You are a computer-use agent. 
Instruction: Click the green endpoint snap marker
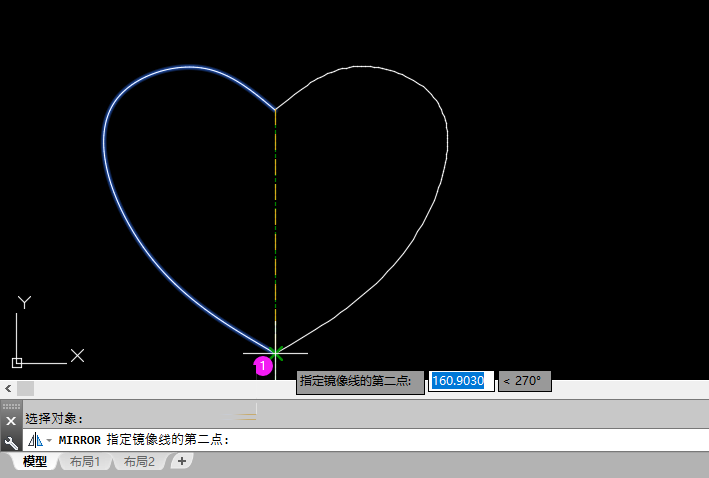coord(275,352)
